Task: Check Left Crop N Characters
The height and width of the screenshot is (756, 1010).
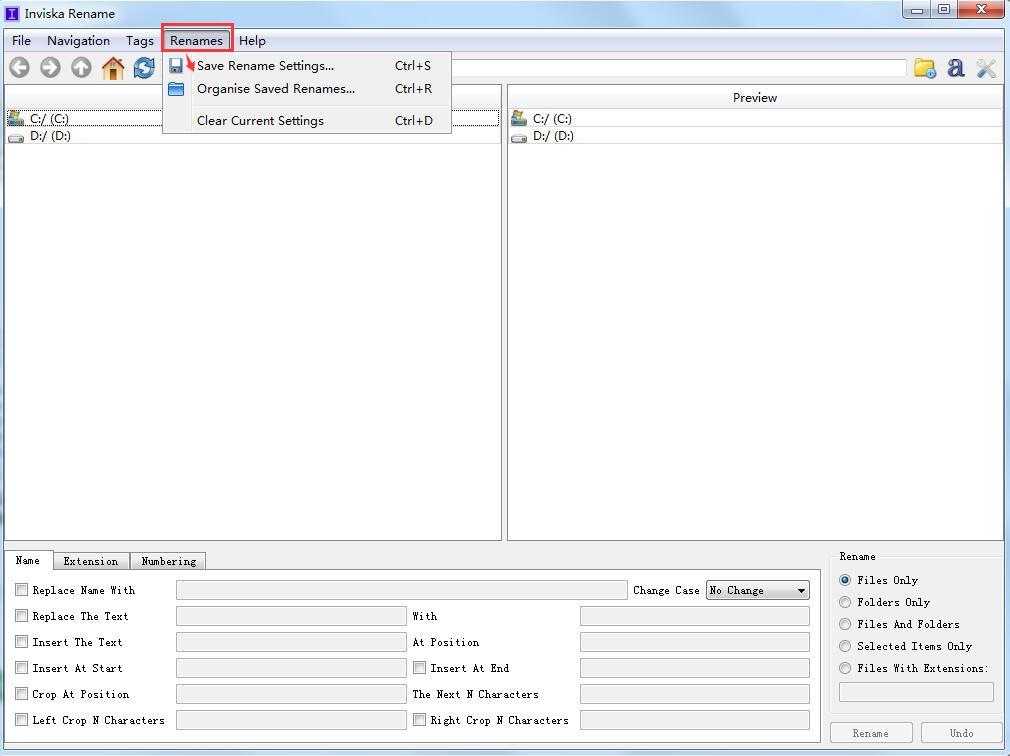Action: 21,719
